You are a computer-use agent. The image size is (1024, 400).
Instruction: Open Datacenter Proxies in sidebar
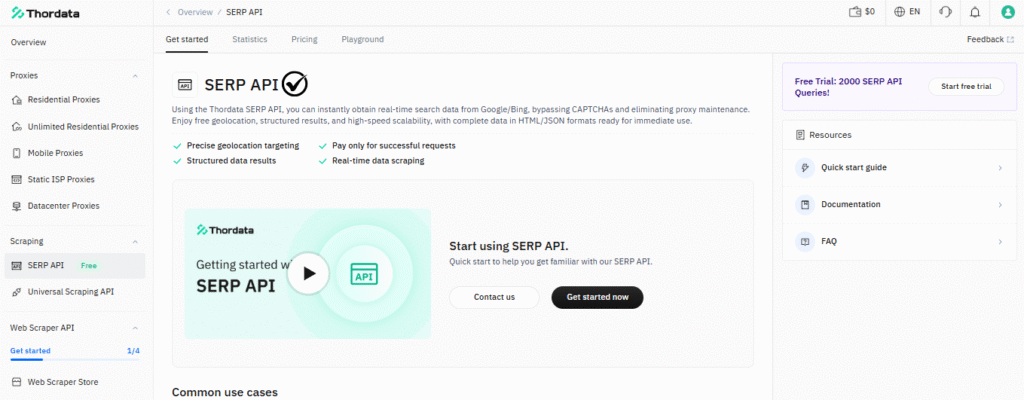click(63, 206)
